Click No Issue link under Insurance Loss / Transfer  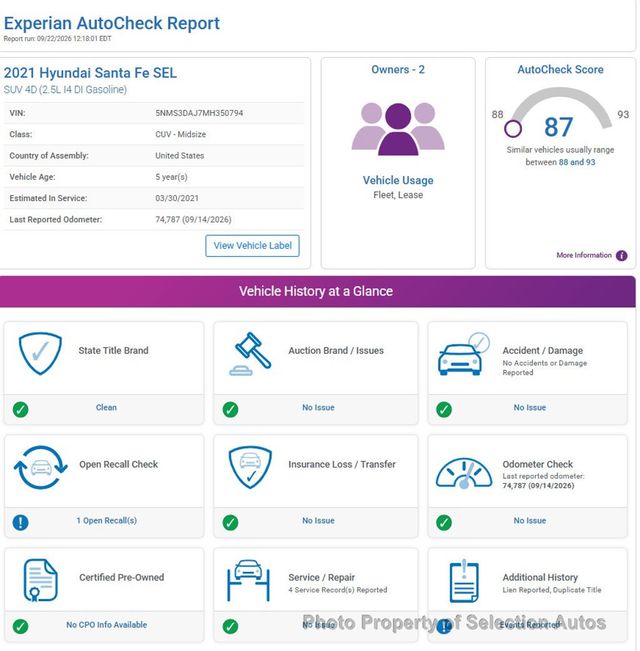318,520
